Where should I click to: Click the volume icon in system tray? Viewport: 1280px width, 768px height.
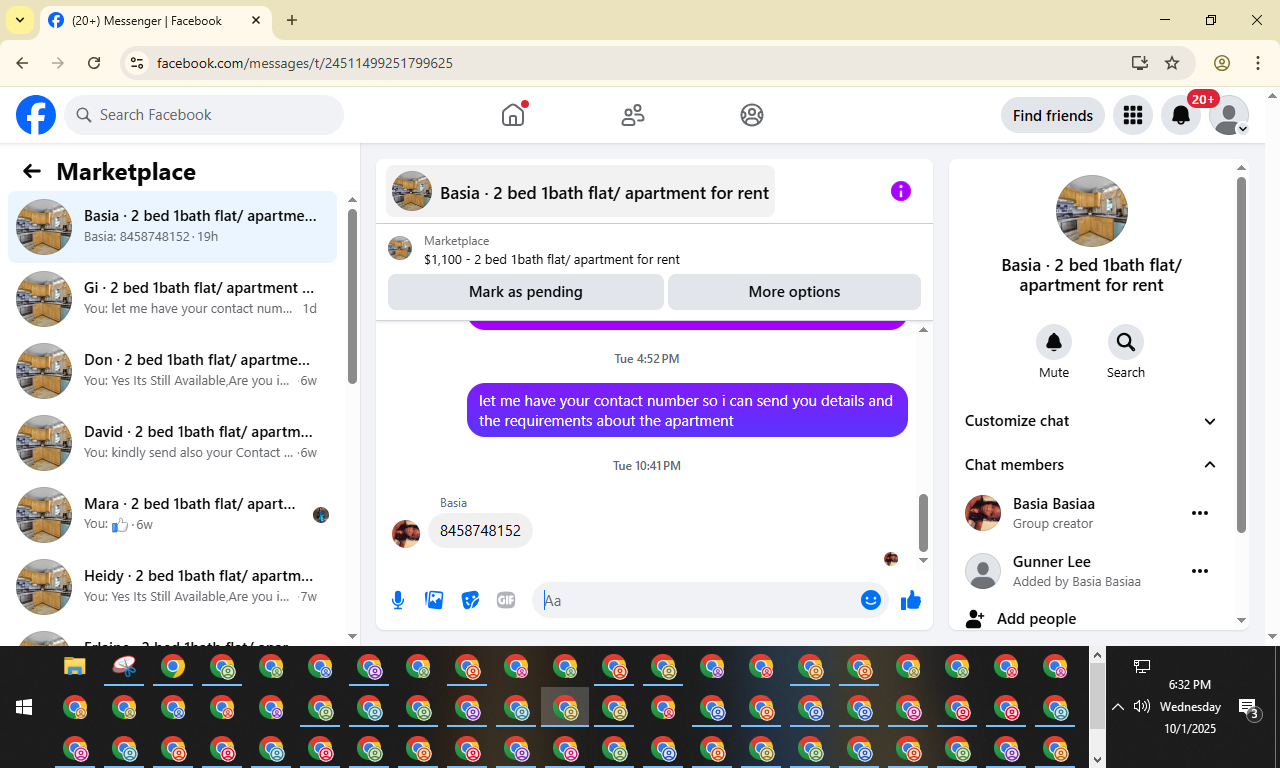point(1142,707)
